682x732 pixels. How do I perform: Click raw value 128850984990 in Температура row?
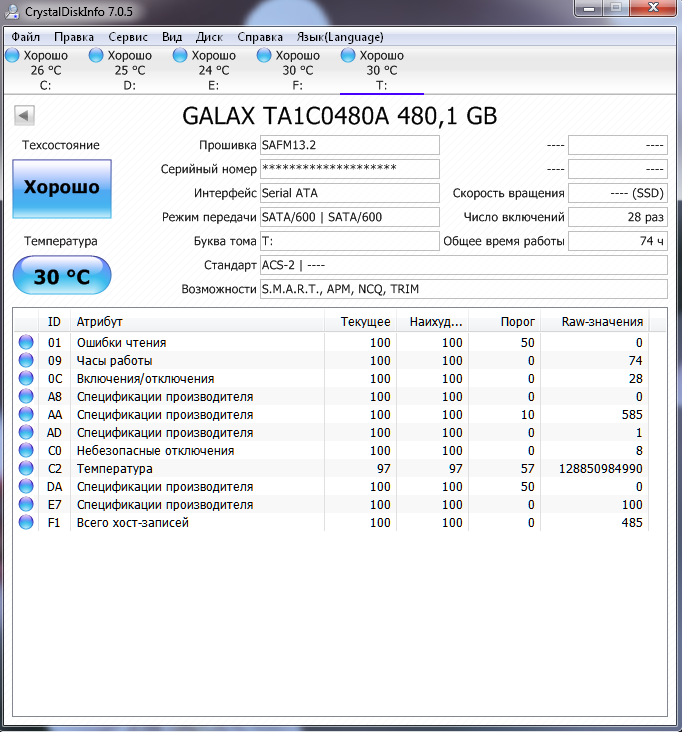[601, 469]
